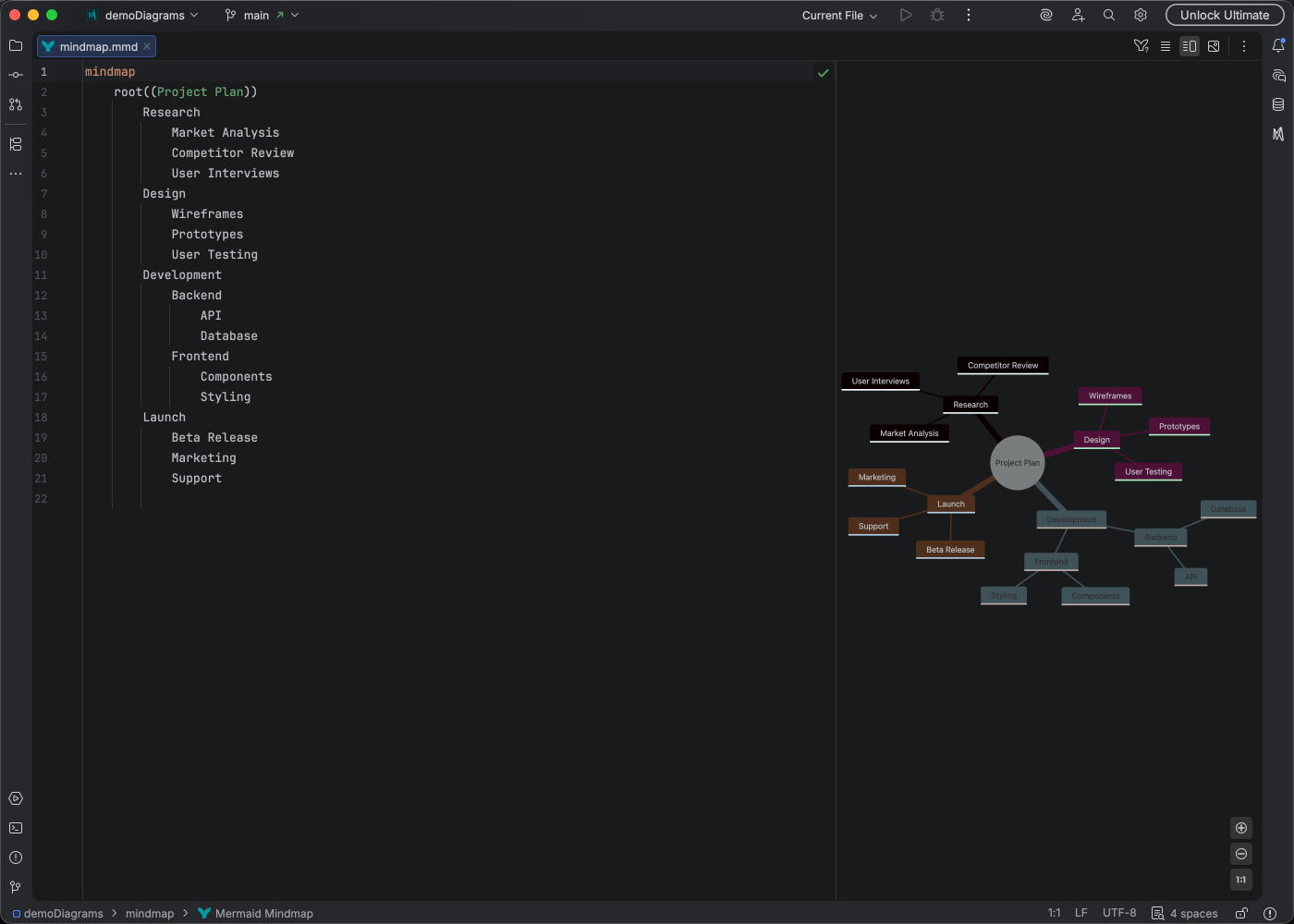The image size is (1294, 924).
Task: Switch Mermaid preview to editor-only mode
Action: [x=1166, y=45]
